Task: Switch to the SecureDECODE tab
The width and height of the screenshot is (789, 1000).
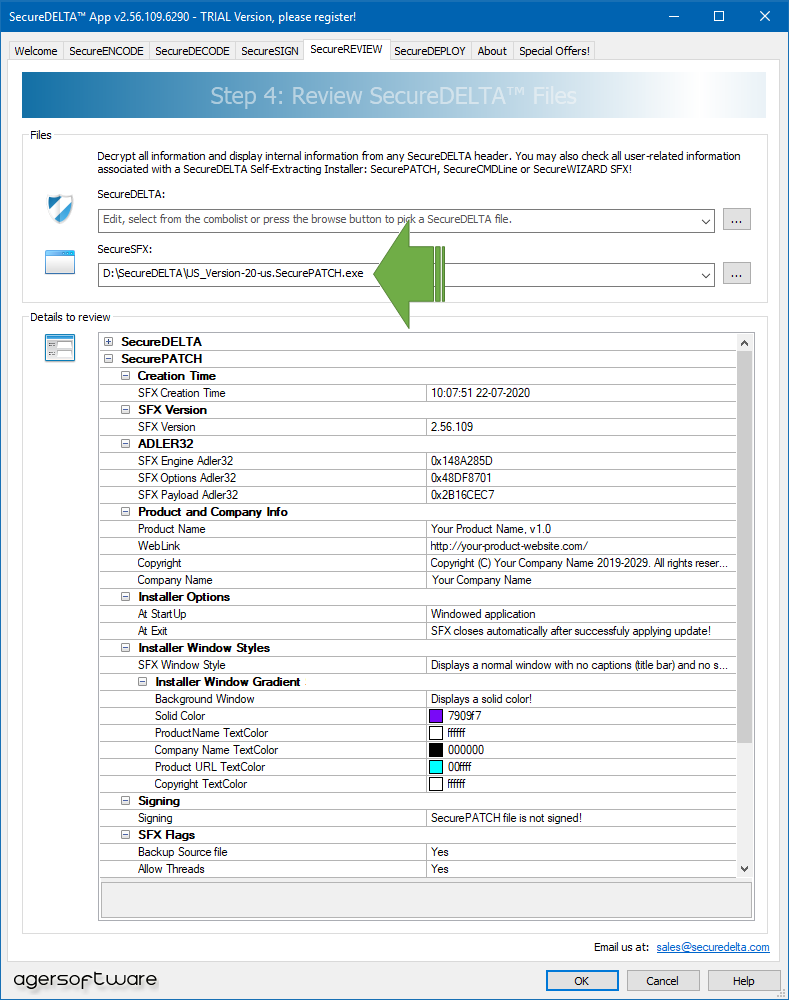Action: (192, 51)
